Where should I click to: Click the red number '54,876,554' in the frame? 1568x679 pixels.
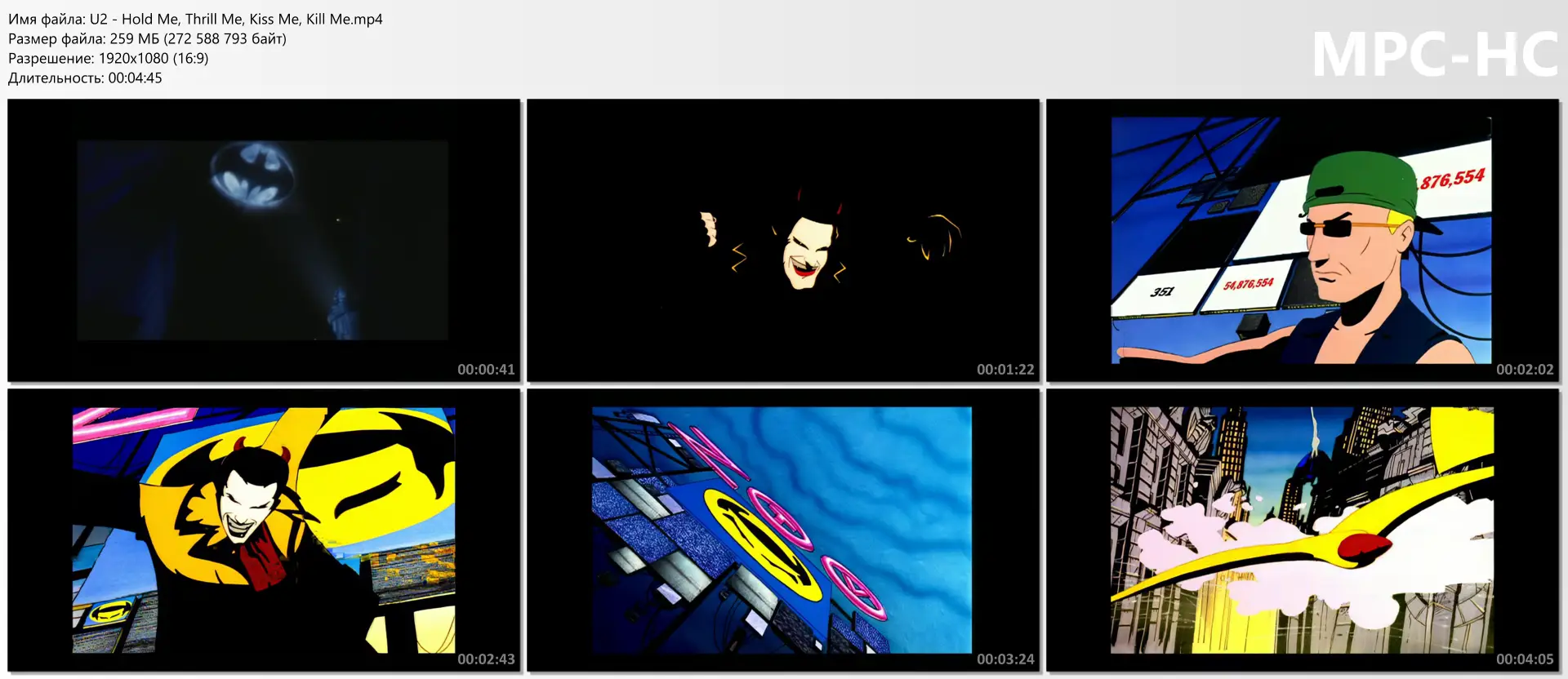[1249, 284]
